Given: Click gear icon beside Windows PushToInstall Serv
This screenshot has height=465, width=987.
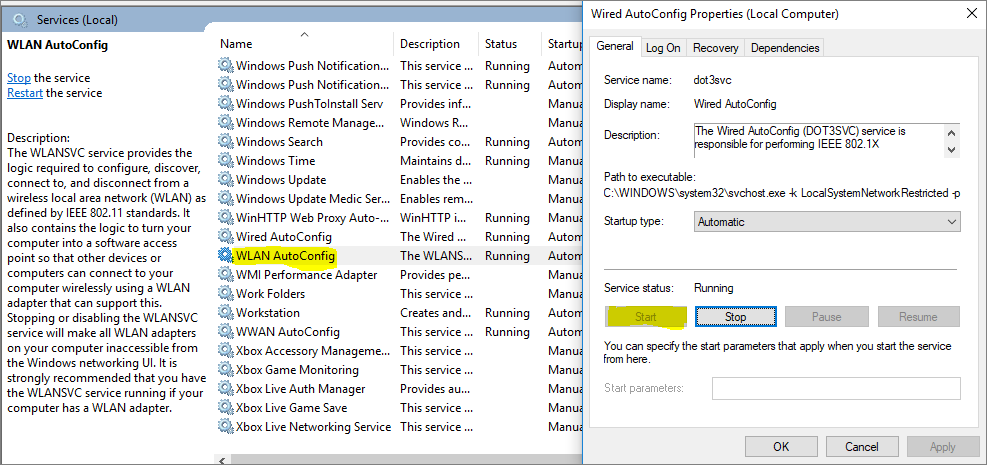Looking at the screenshot, I should 225,104.
